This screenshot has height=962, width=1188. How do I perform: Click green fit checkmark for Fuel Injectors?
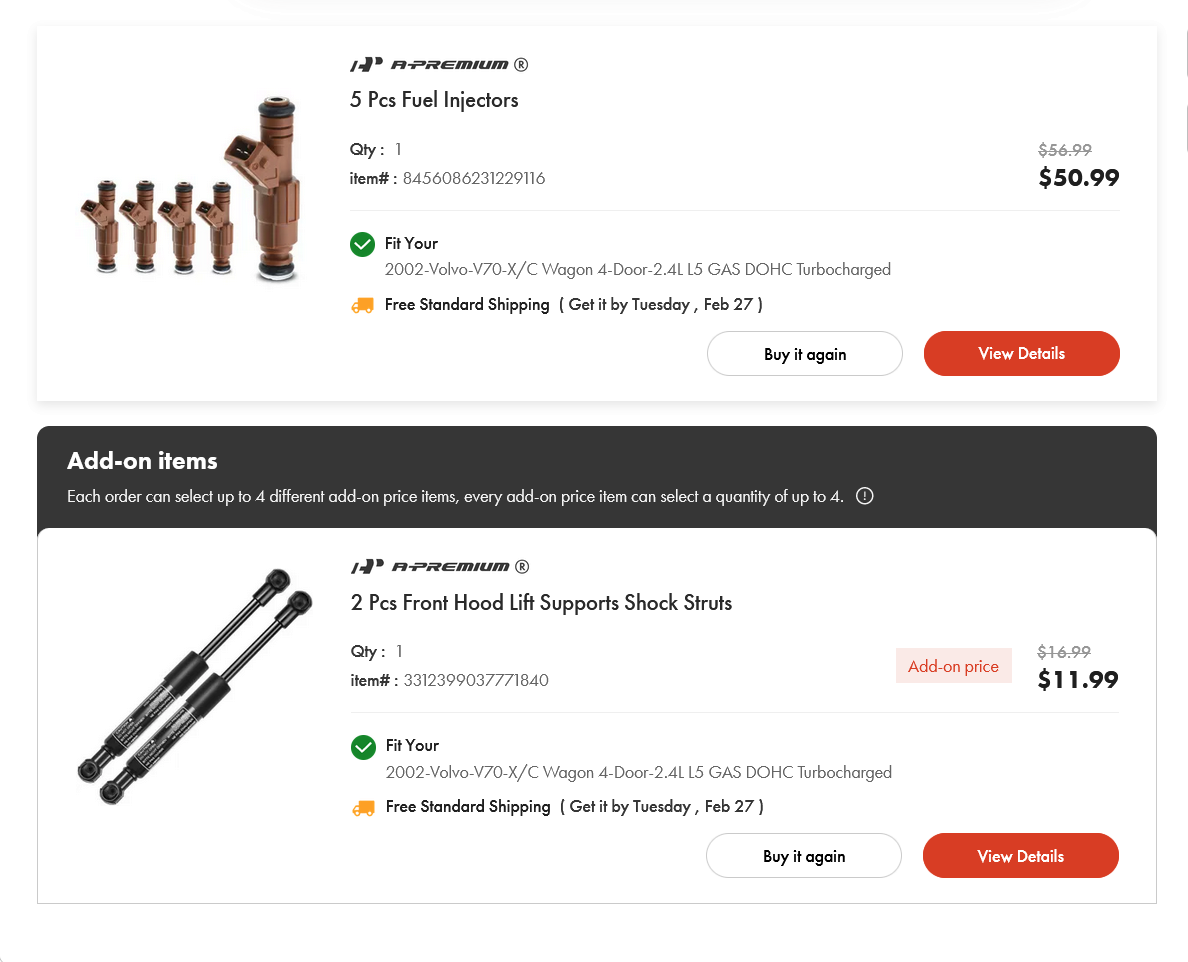click(362, 244)
